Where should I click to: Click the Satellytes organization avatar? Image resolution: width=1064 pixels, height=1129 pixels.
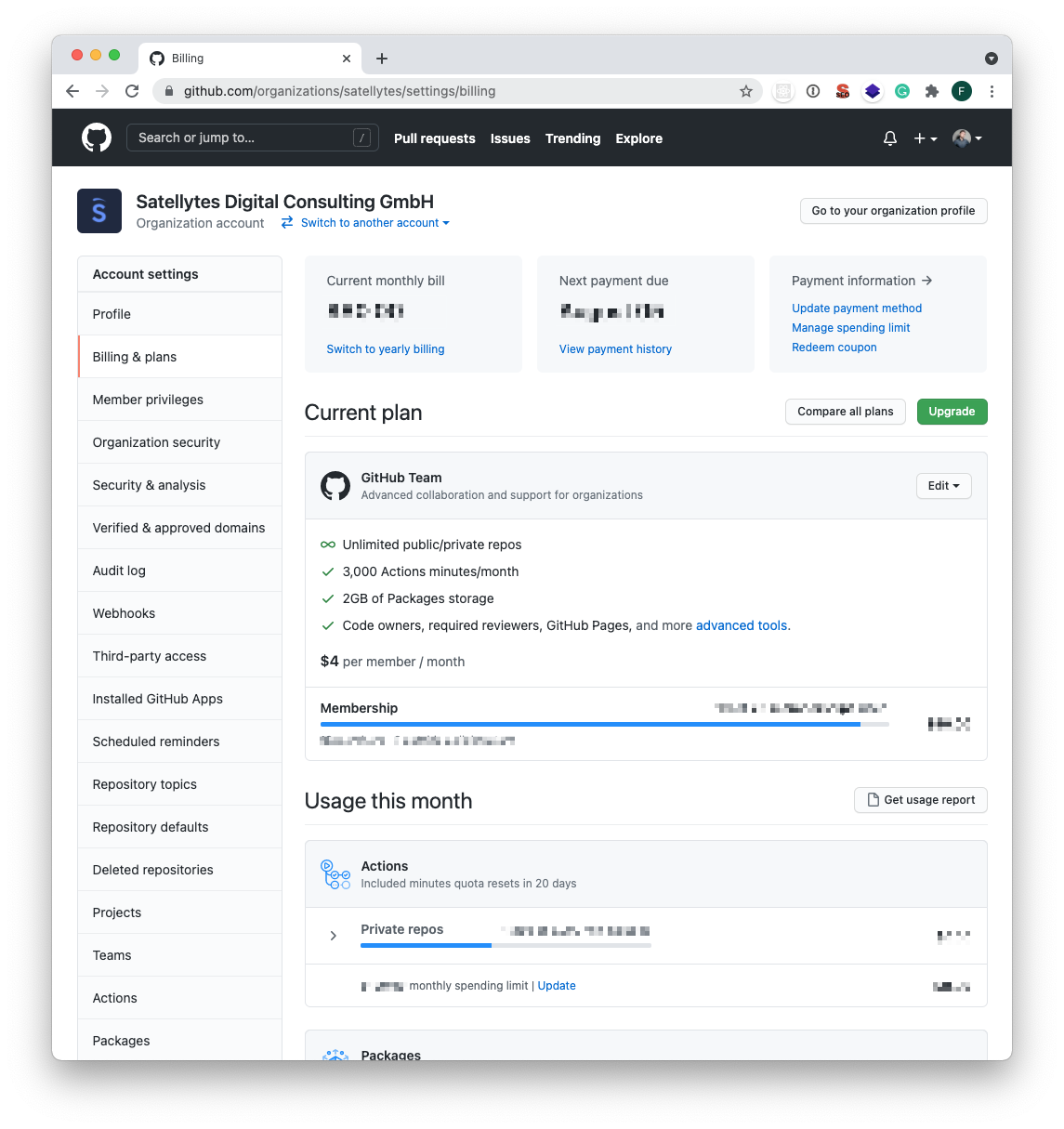point(99,211)
